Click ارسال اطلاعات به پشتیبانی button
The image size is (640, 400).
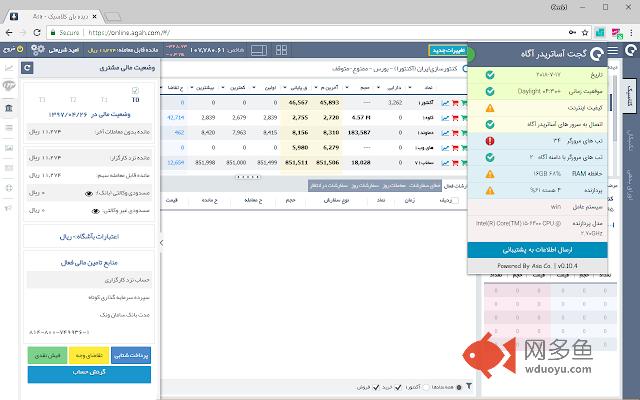(537, 250)
